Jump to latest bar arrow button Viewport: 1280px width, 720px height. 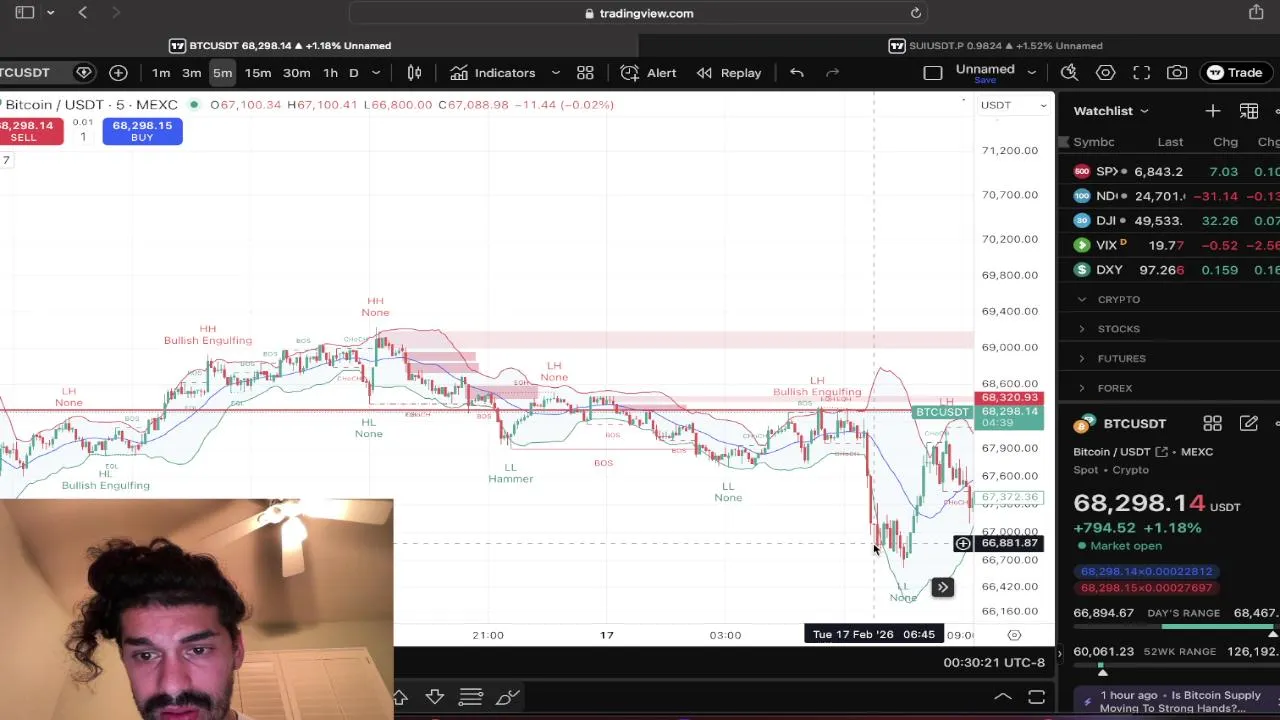[x=942, y=587]
